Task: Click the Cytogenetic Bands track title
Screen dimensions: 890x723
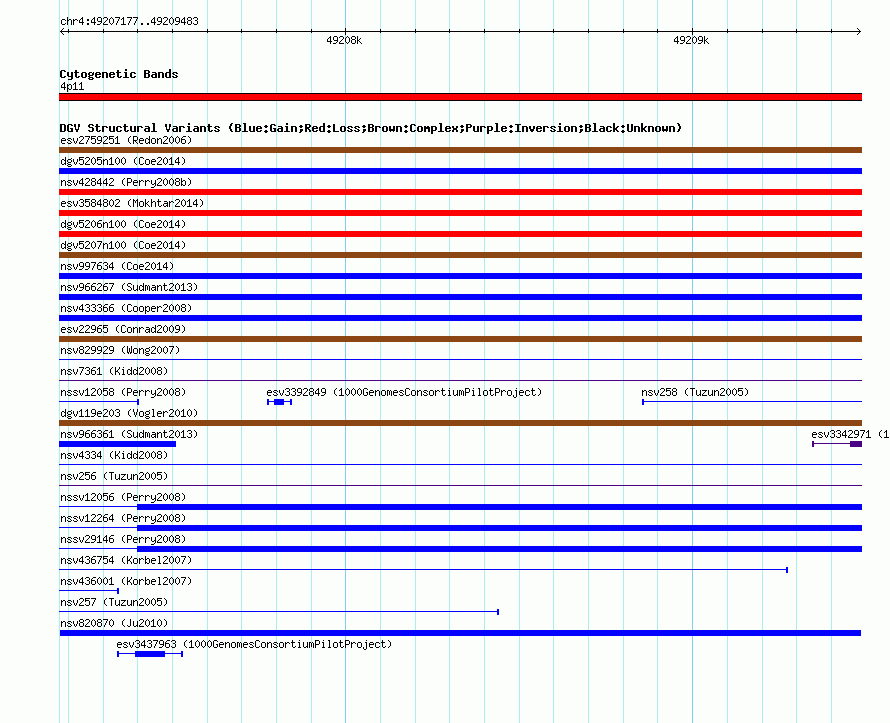Action: 119,74
